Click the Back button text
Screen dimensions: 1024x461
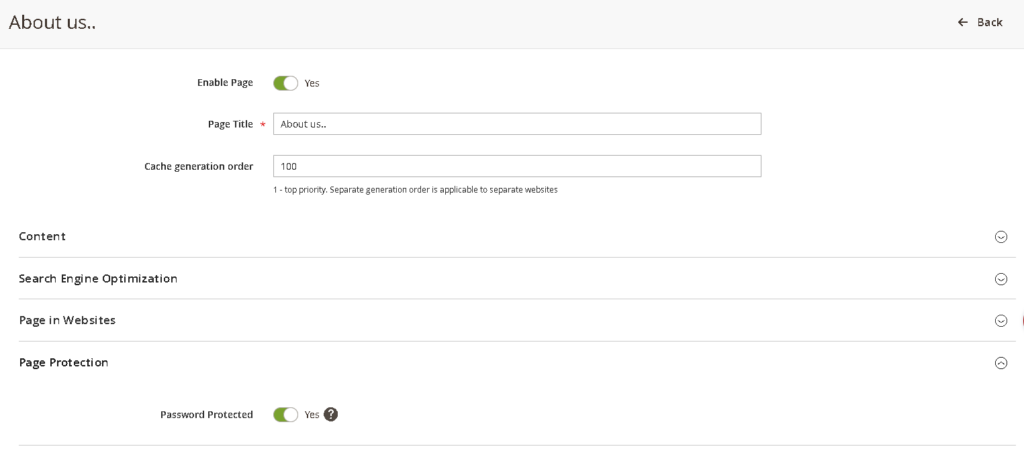tap(989, 22)
